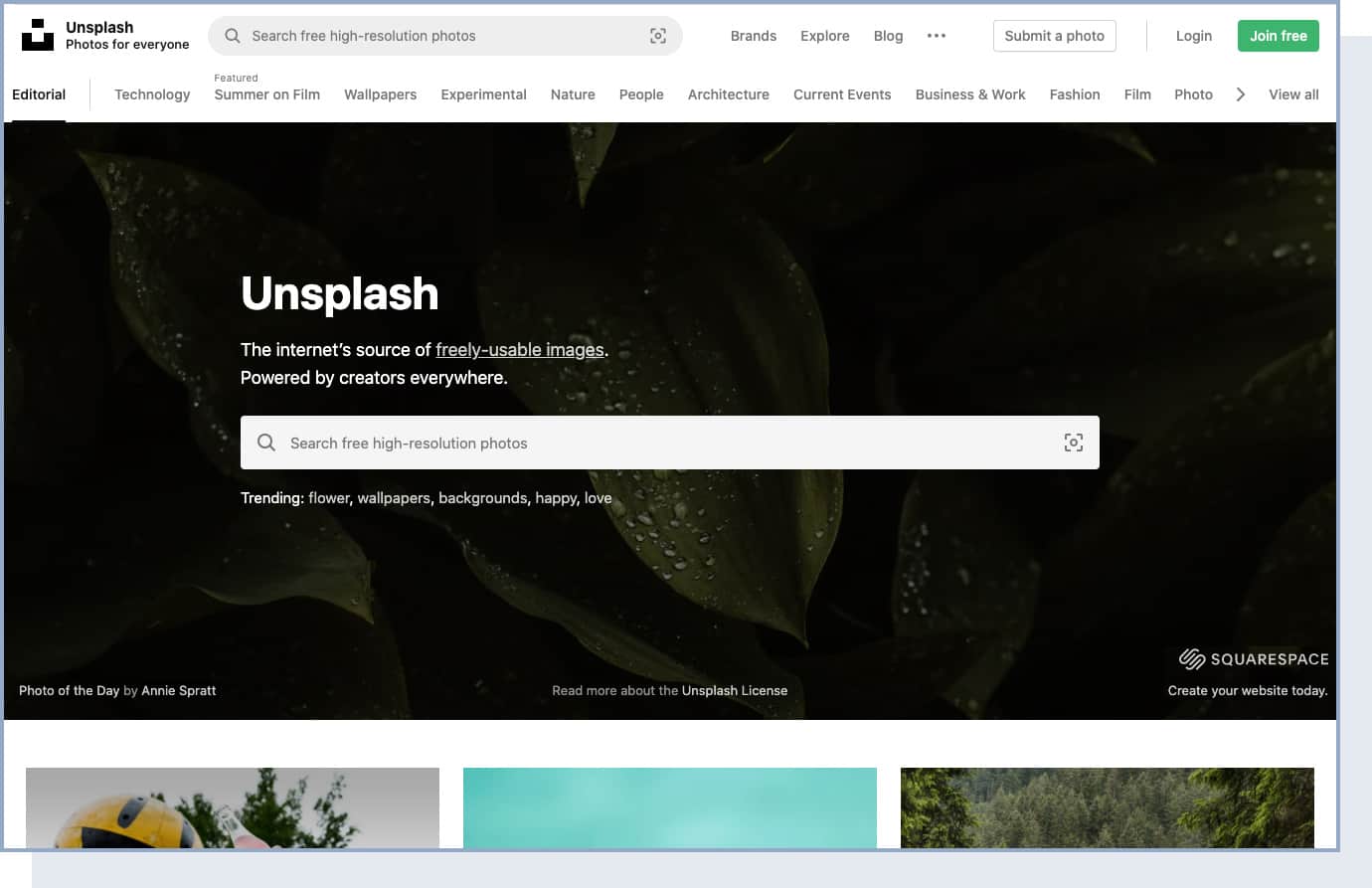This screenshot has width=1372, height=888.
Task: Click the Login link
Action: point(1194,36)
